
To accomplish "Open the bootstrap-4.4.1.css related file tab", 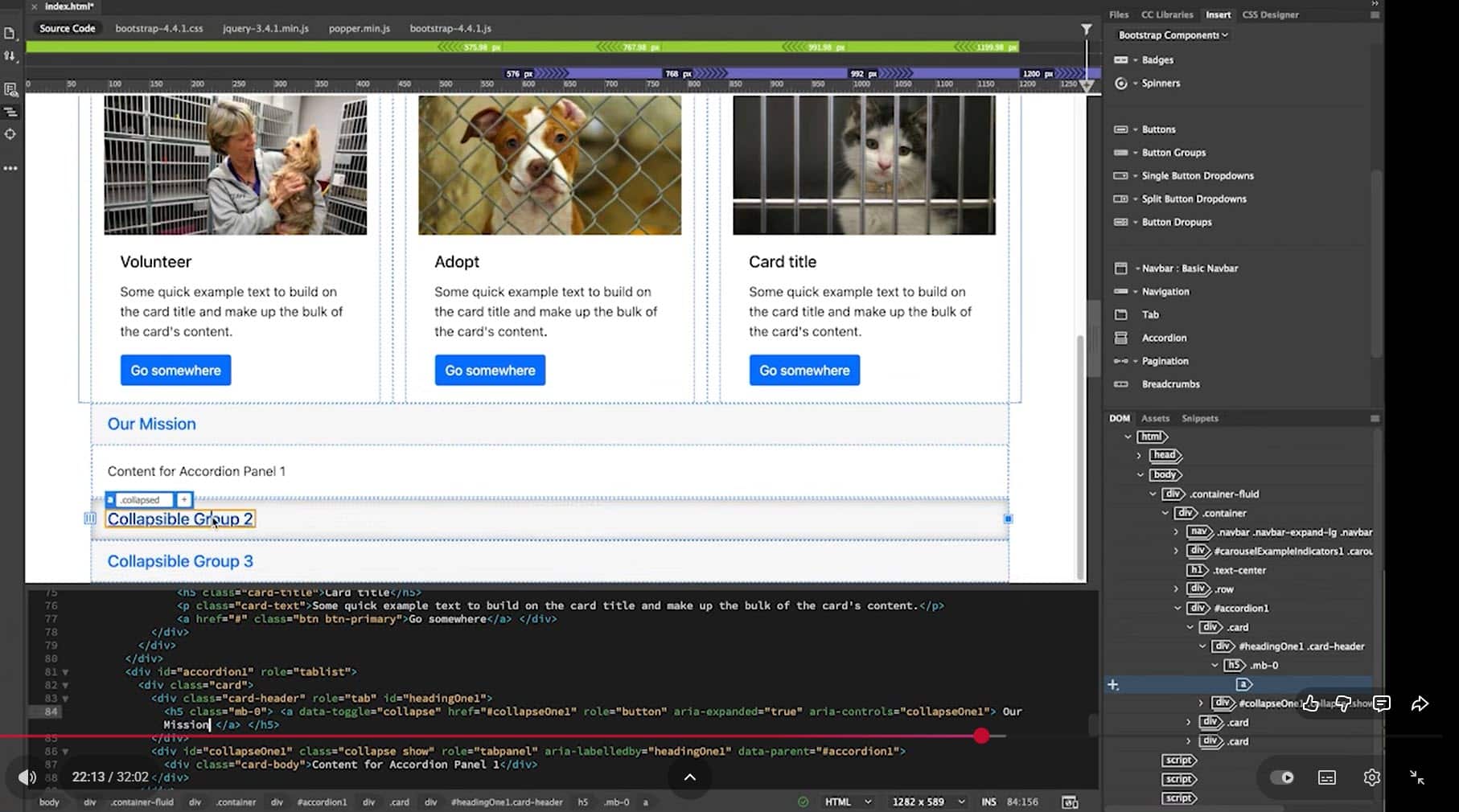I will [x=158, y=28].
